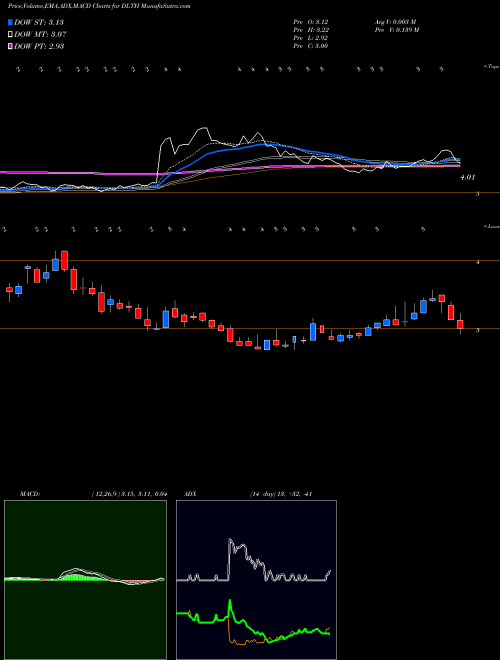Click the 'Avg V: 0.003 M' volume text
This screenshot has height=660, width=500.
pos(395,22)
